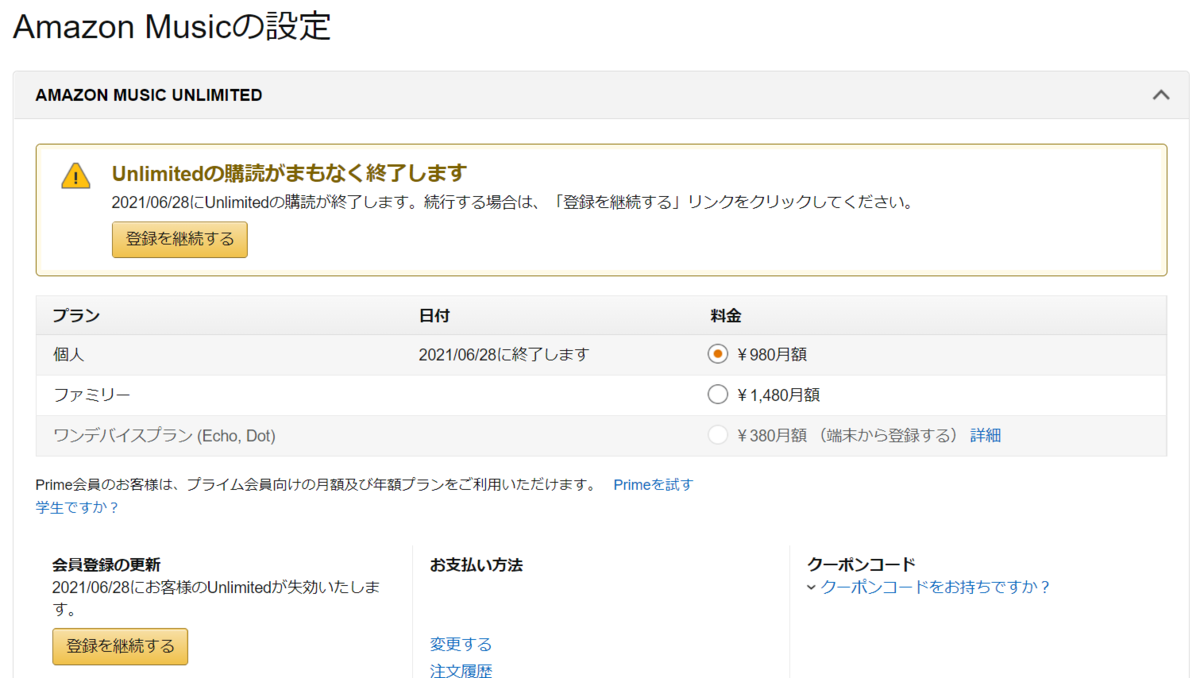The image size is (1200, 678).
Task: Collapse the AMAZON MUSIC UNLIMITED section chevron
Action: (1160, 95)
